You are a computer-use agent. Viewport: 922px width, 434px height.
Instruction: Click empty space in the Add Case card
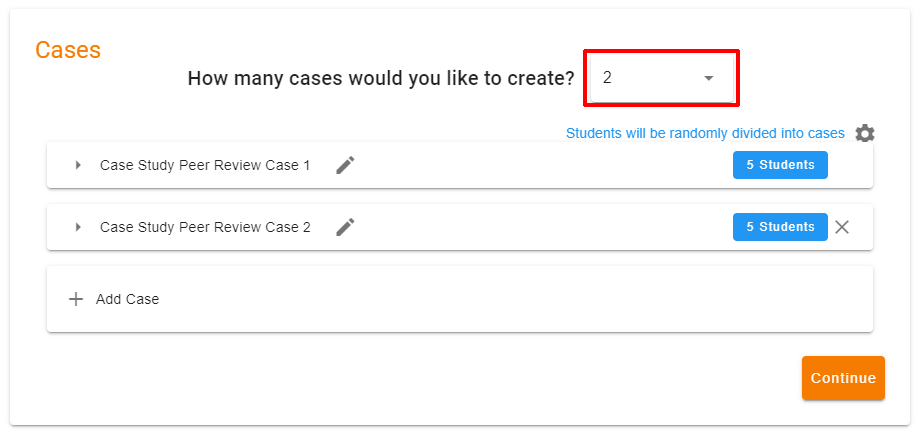(500, 299)
